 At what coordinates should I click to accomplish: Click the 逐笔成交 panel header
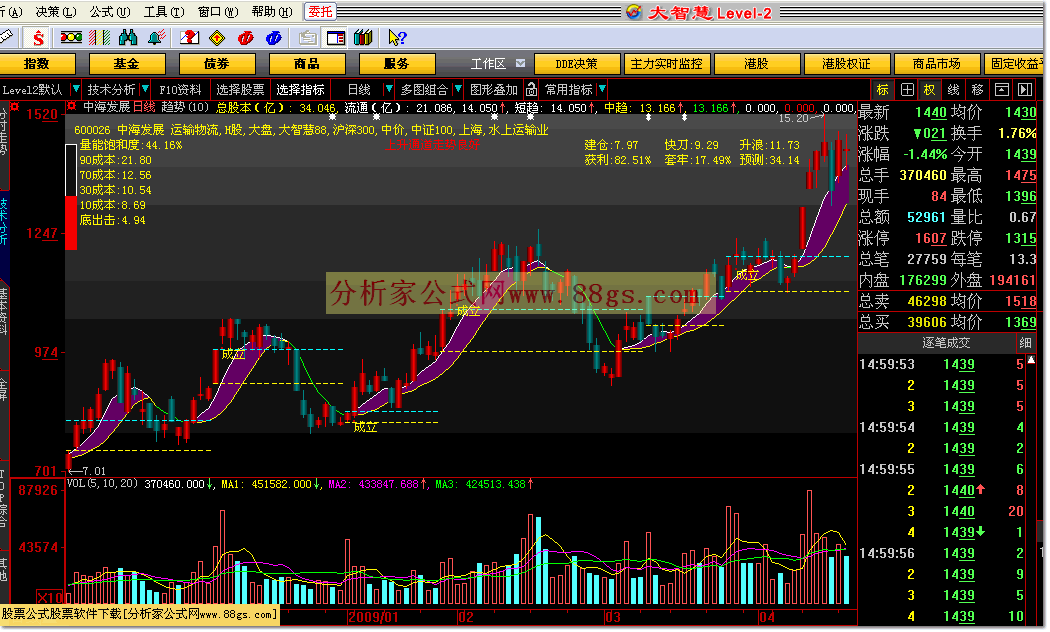[x=946, y=343]
